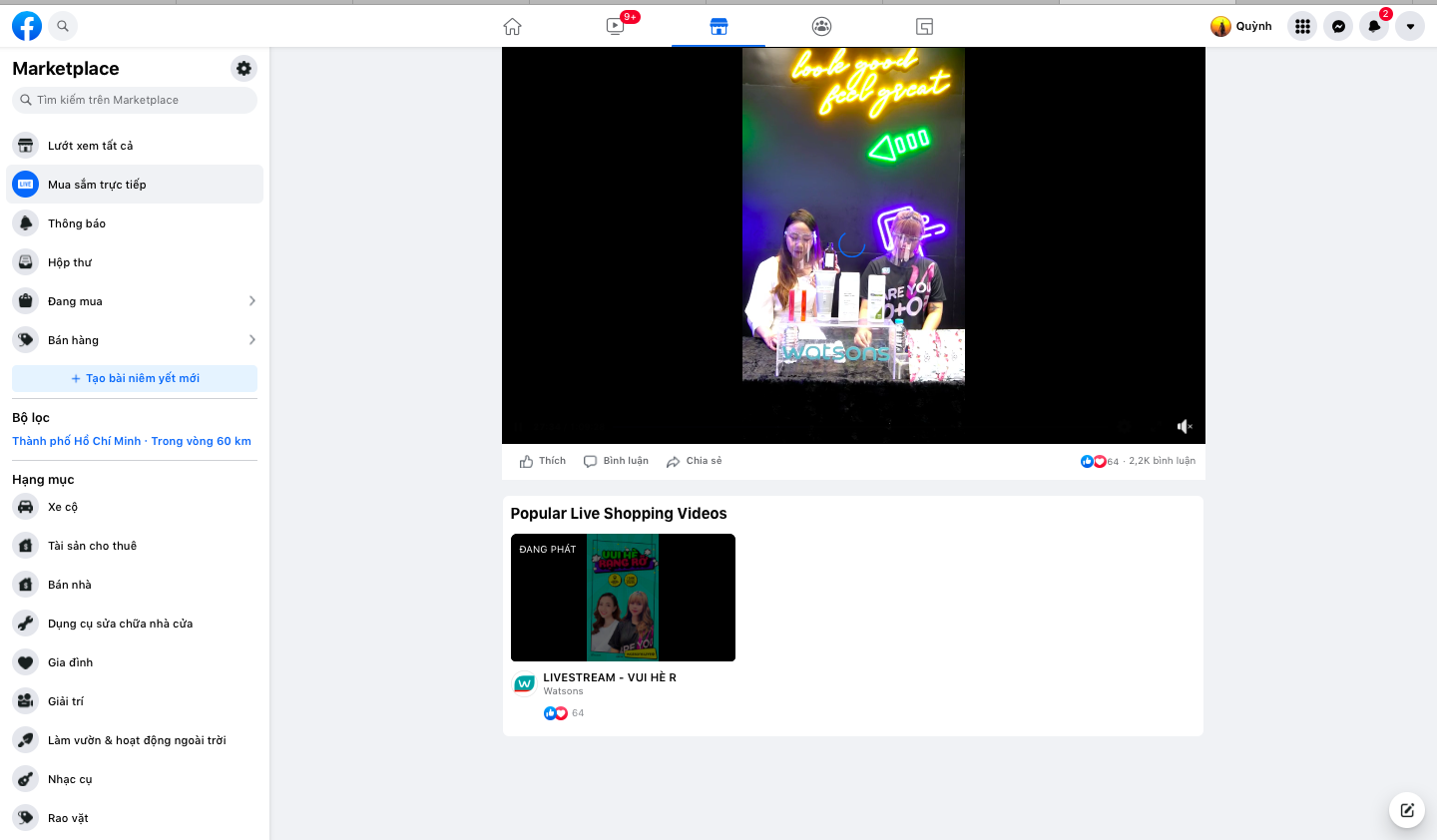Open the apps menu grid icon

click(1302, 26)
